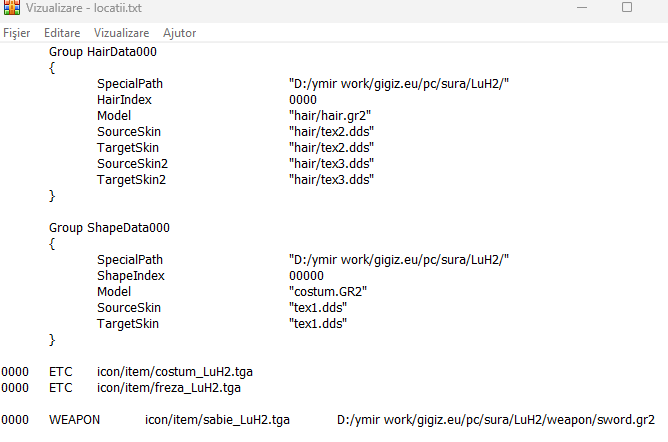Maximize the viewer window
Viewport: 668px width, 442px height.
(x=627, y=8)
